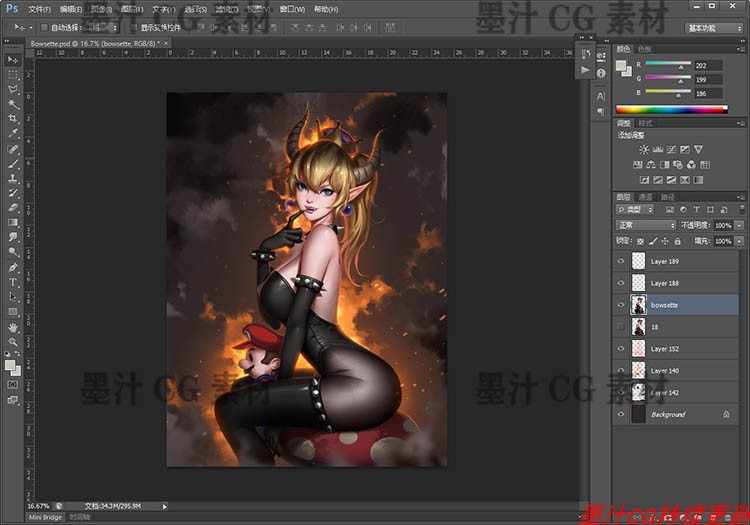Add a Curves adjustment layer
This screenshot has height=525, width=750.
click(671, 150)
